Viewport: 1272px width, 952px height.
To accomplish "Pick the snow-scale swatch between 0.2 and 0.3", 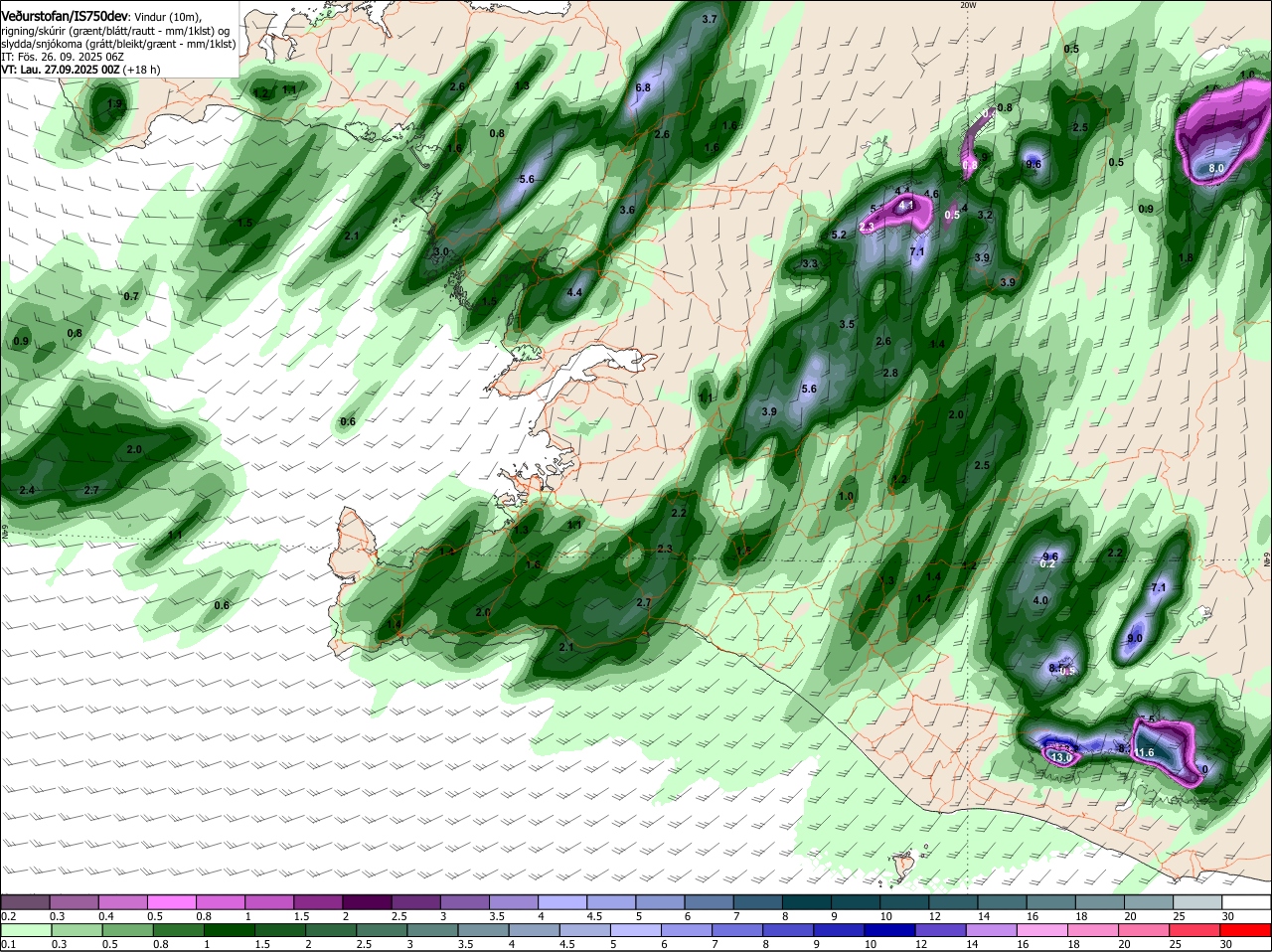I will pyautogui.click(x=25, y=901).
